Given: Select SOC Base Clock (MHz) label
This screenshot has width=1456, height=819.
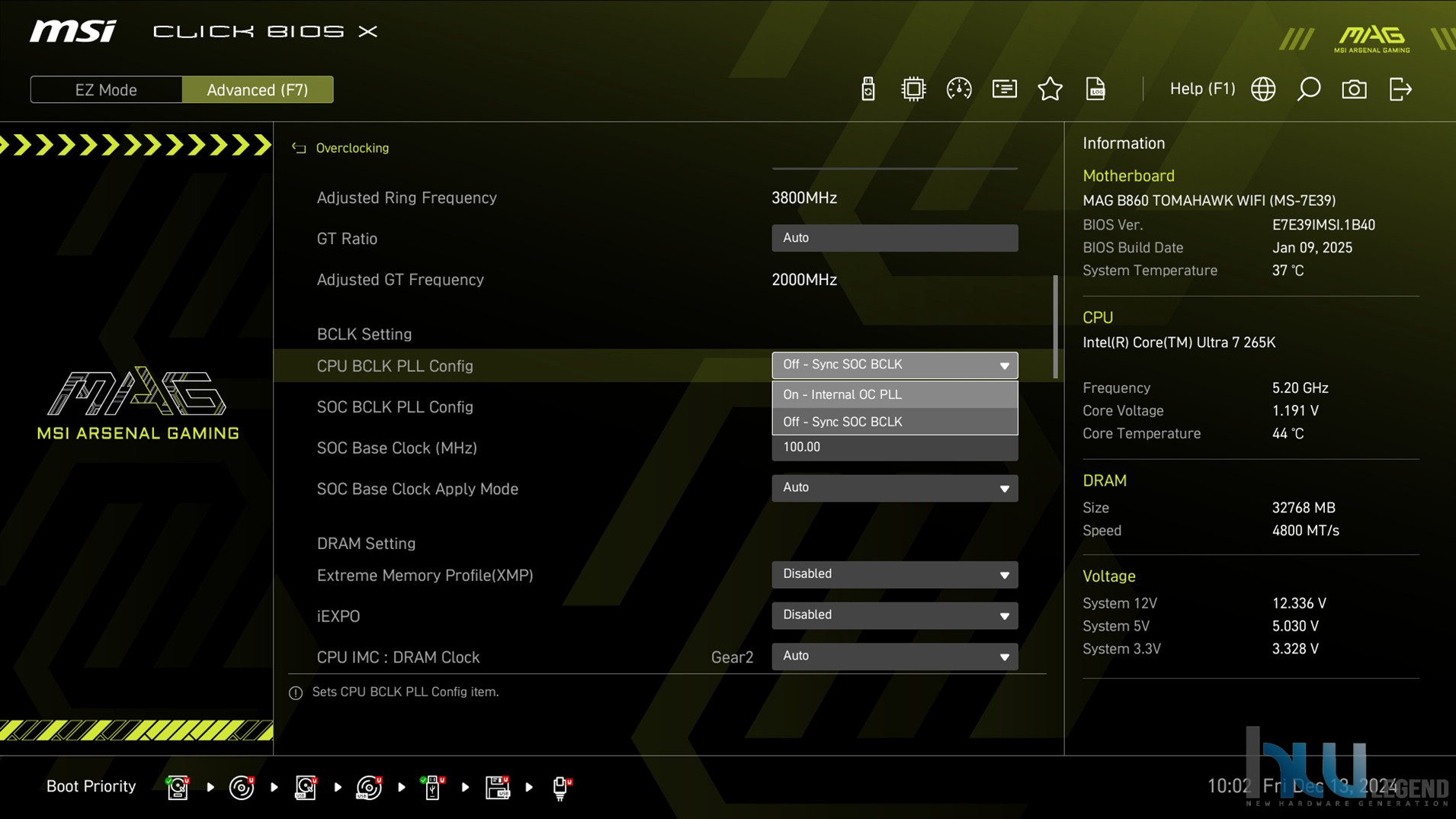Looking at the screenshot, I should [x=396, y=448].
